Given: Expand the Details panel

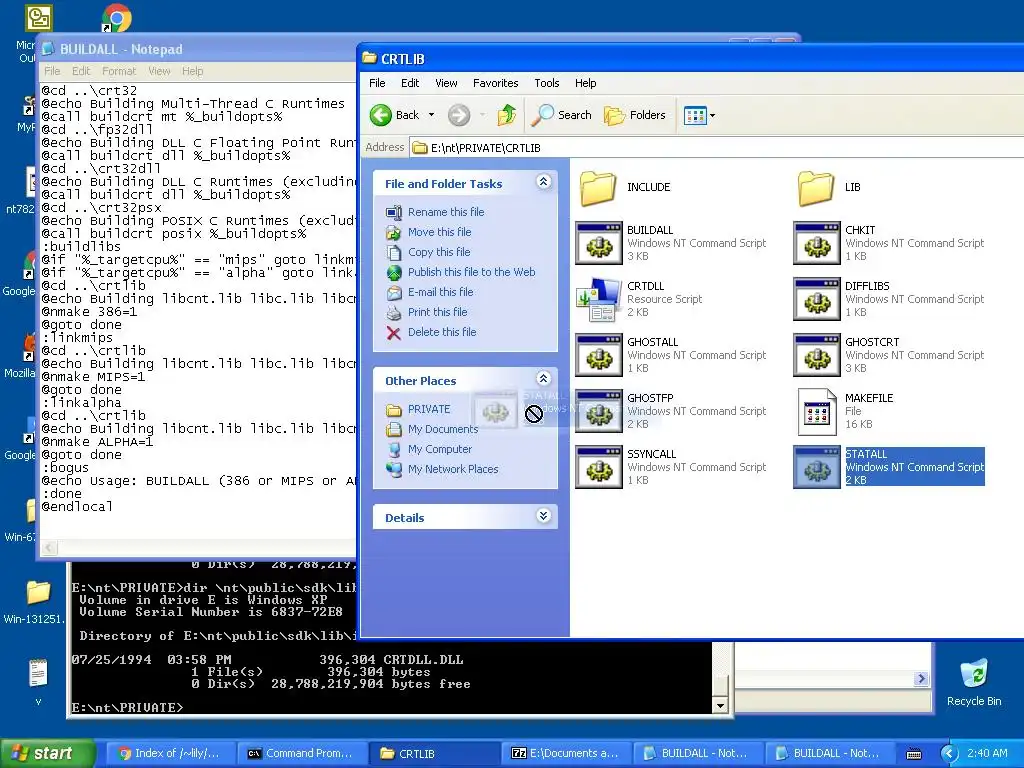Looking at the screenshot, I should 543,516.
